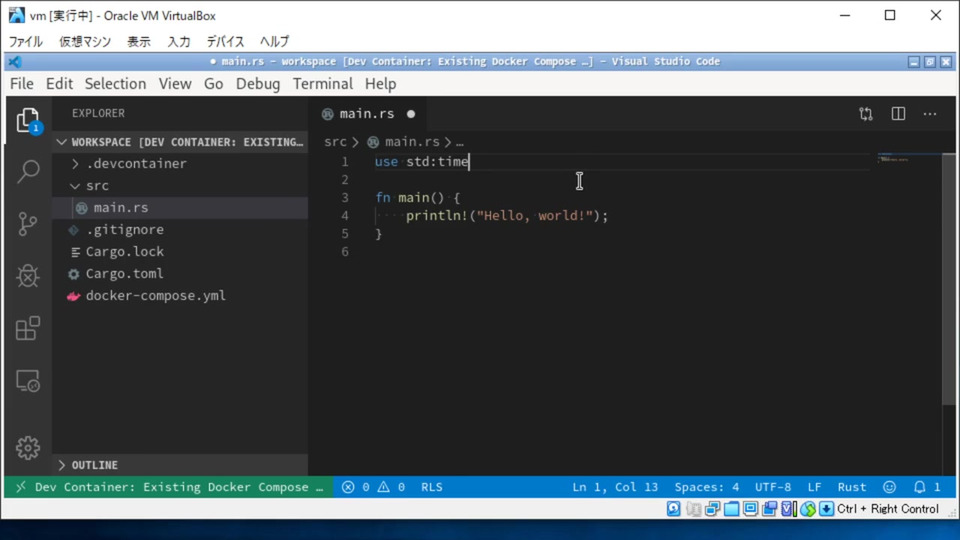Open the View menu
This screenshot has height=540, width=960.
click(175, 84)
